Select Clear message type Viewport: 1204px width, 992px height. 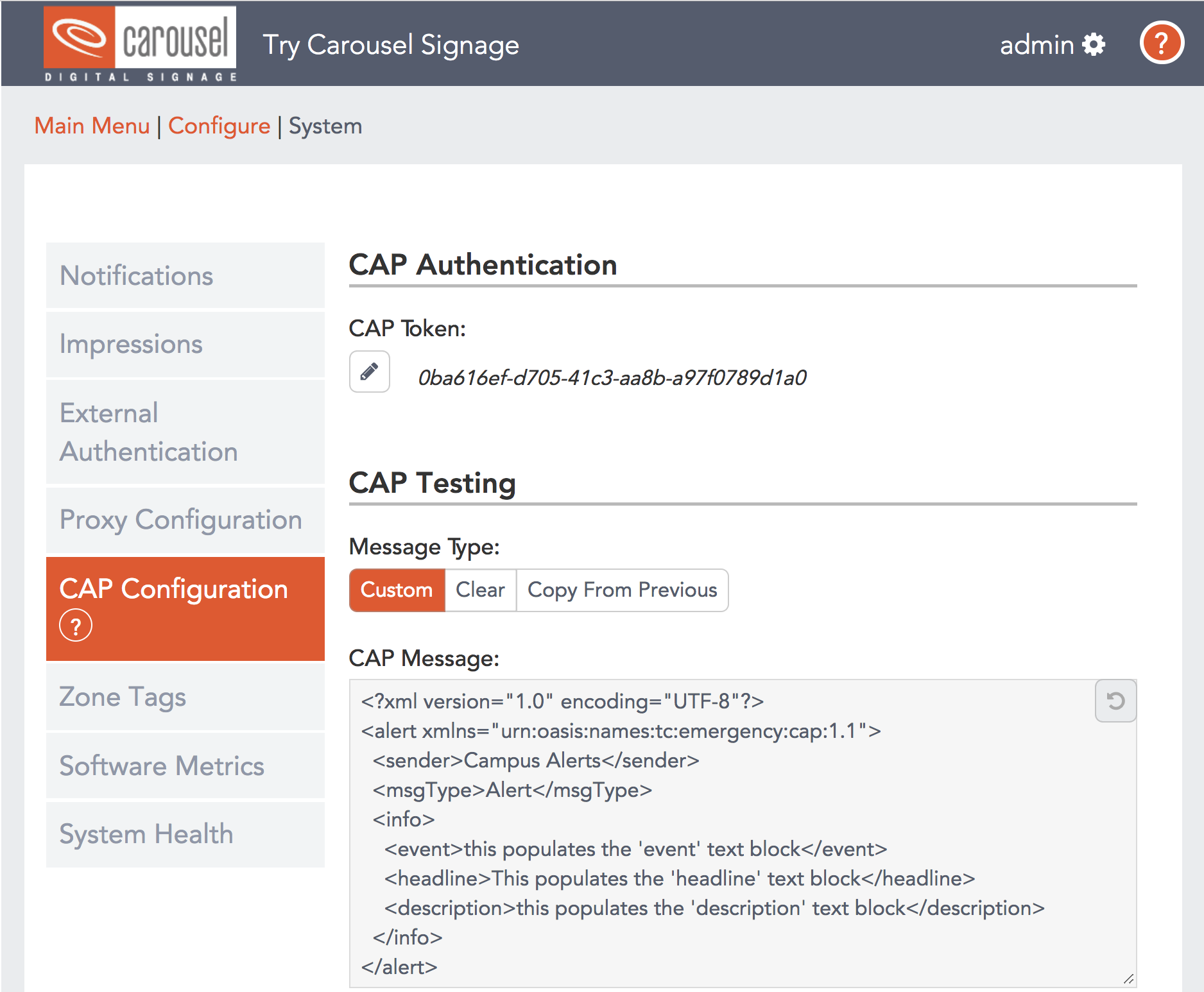(x=479, y=590)
